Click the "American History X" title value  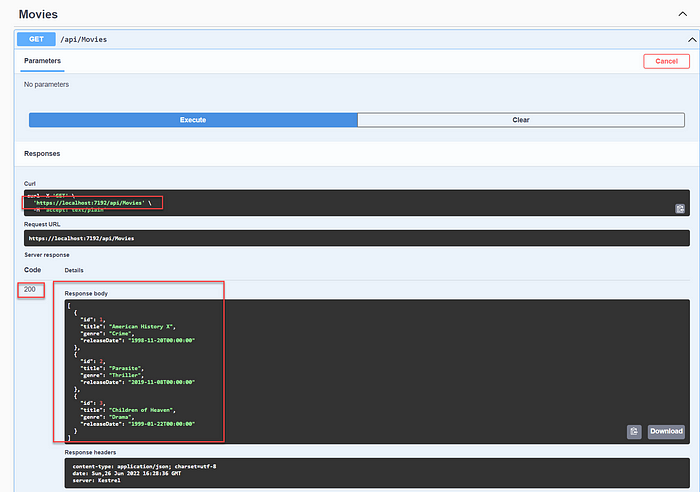141,326
